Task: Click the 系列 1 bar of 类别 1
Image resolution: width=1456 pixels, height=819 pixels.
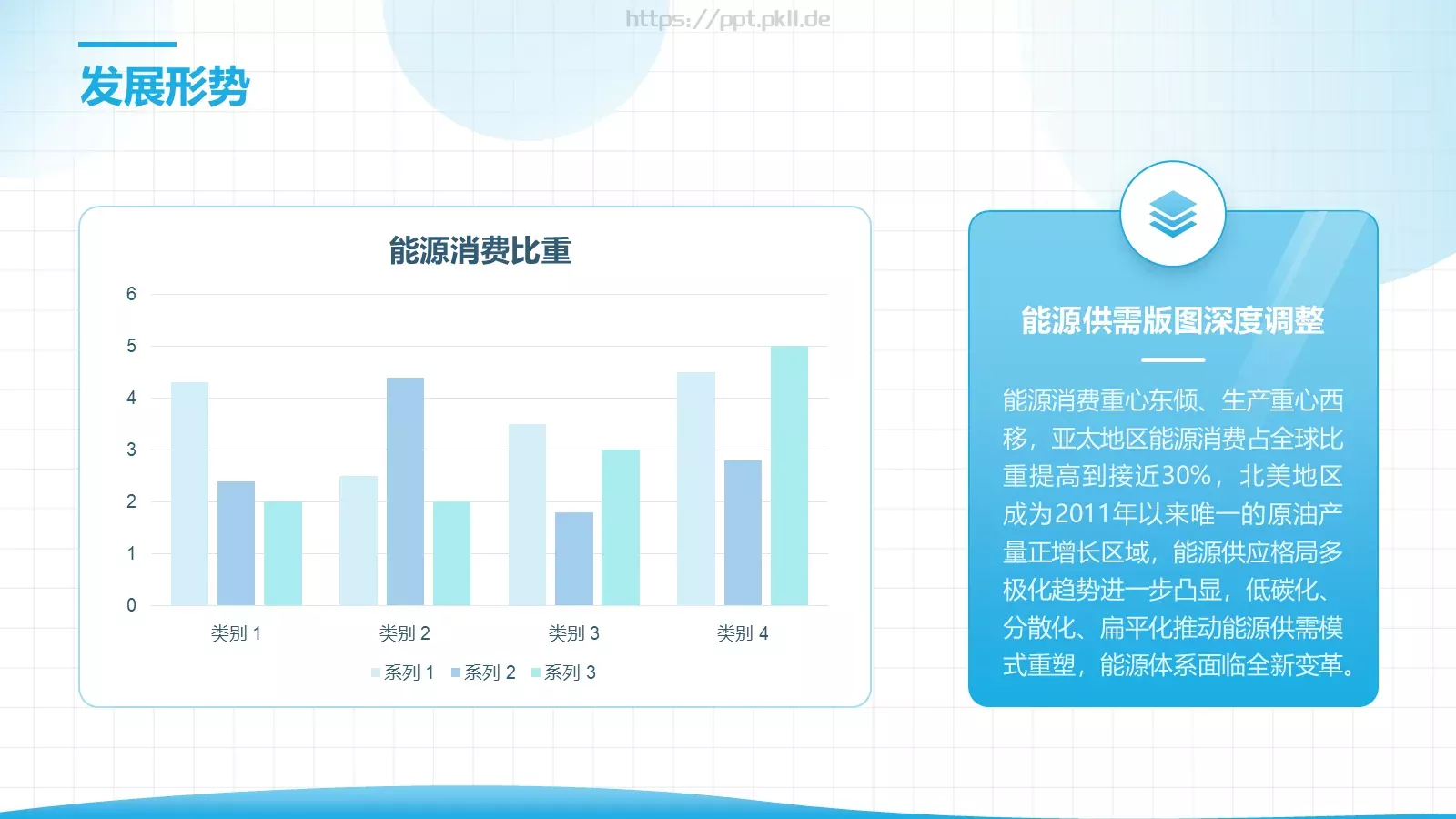Action: pyautogui.click(x=189, y=494)
